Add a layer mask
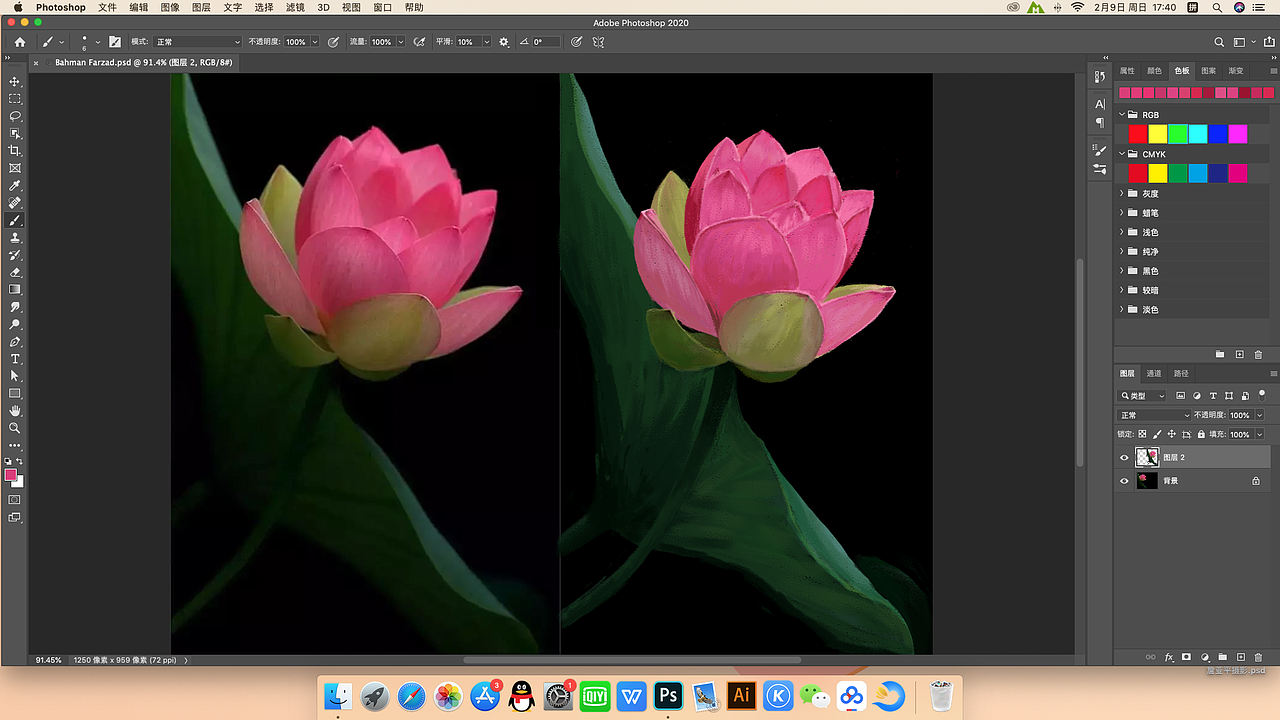The image size is (1280, 720). tap(1186, 657)
